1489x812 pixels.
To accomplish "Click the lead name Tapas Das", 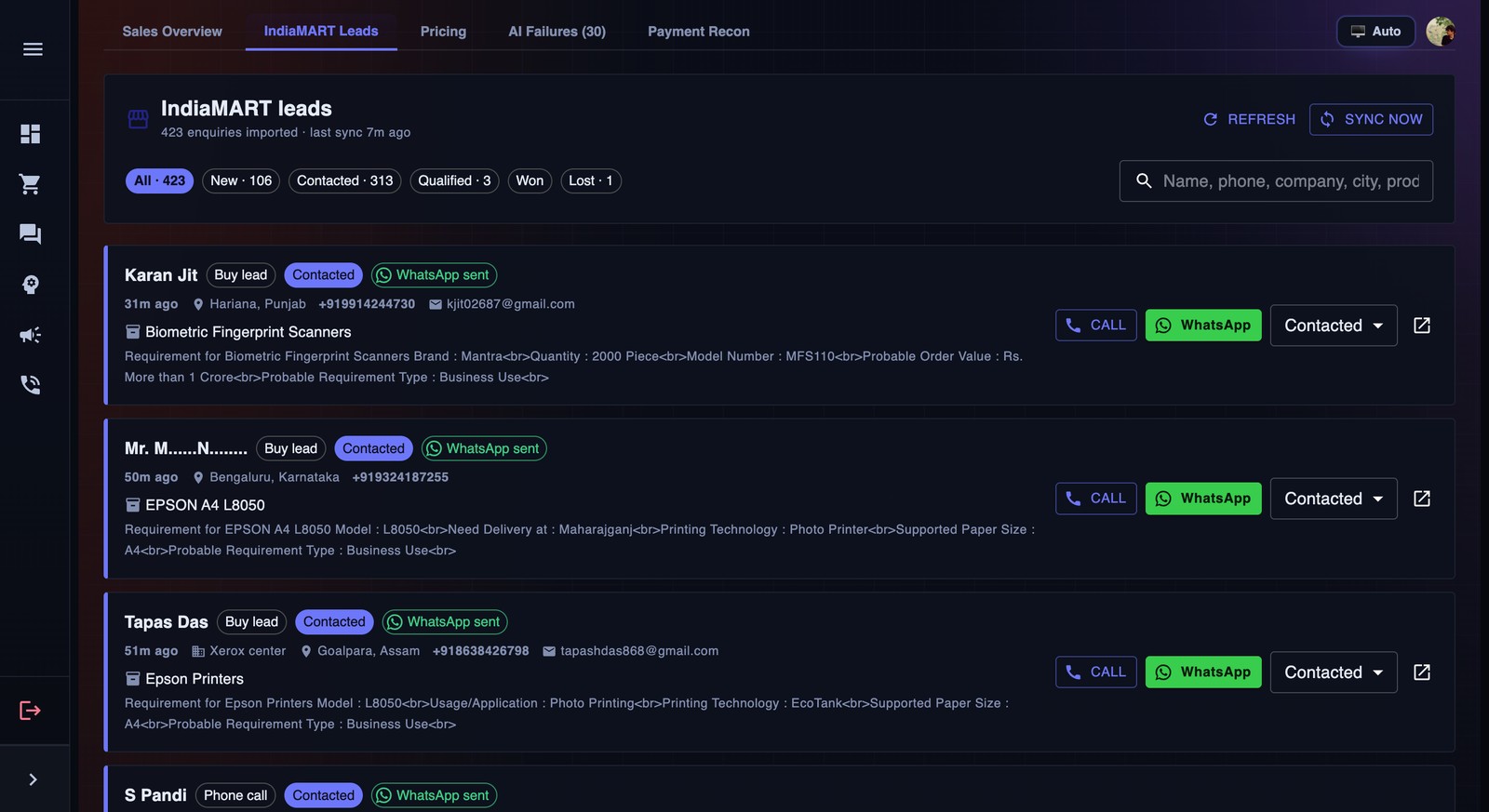I will coord(167,622).
